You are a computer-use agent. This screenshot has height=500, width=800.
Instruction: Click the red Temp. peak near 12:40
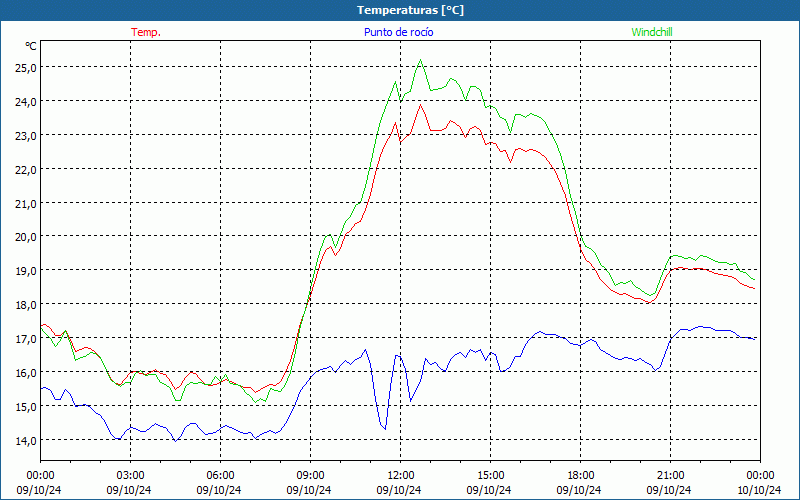tap(420, 105)
